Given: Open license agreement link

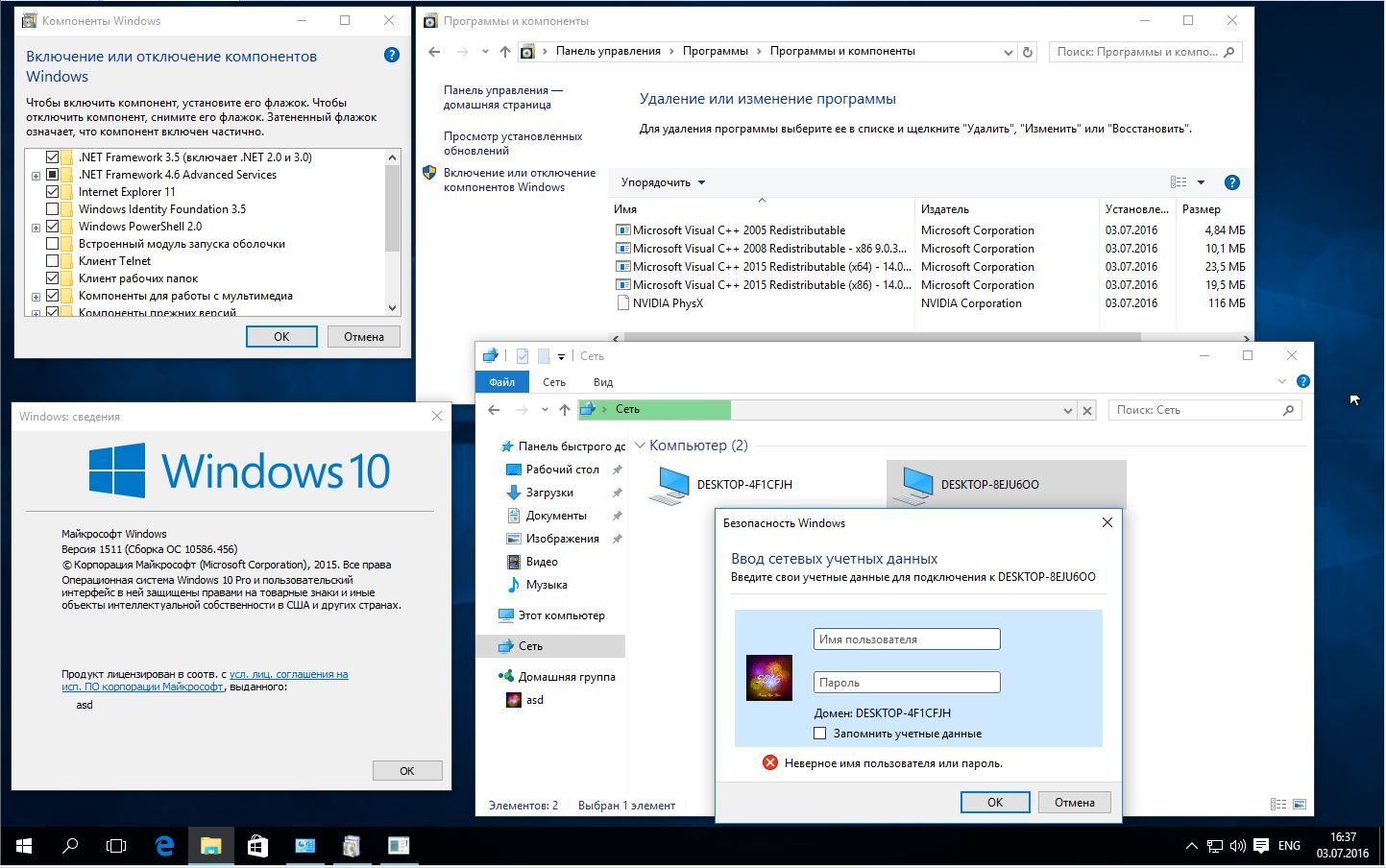Looking at the screenshot, I should 205,681.
